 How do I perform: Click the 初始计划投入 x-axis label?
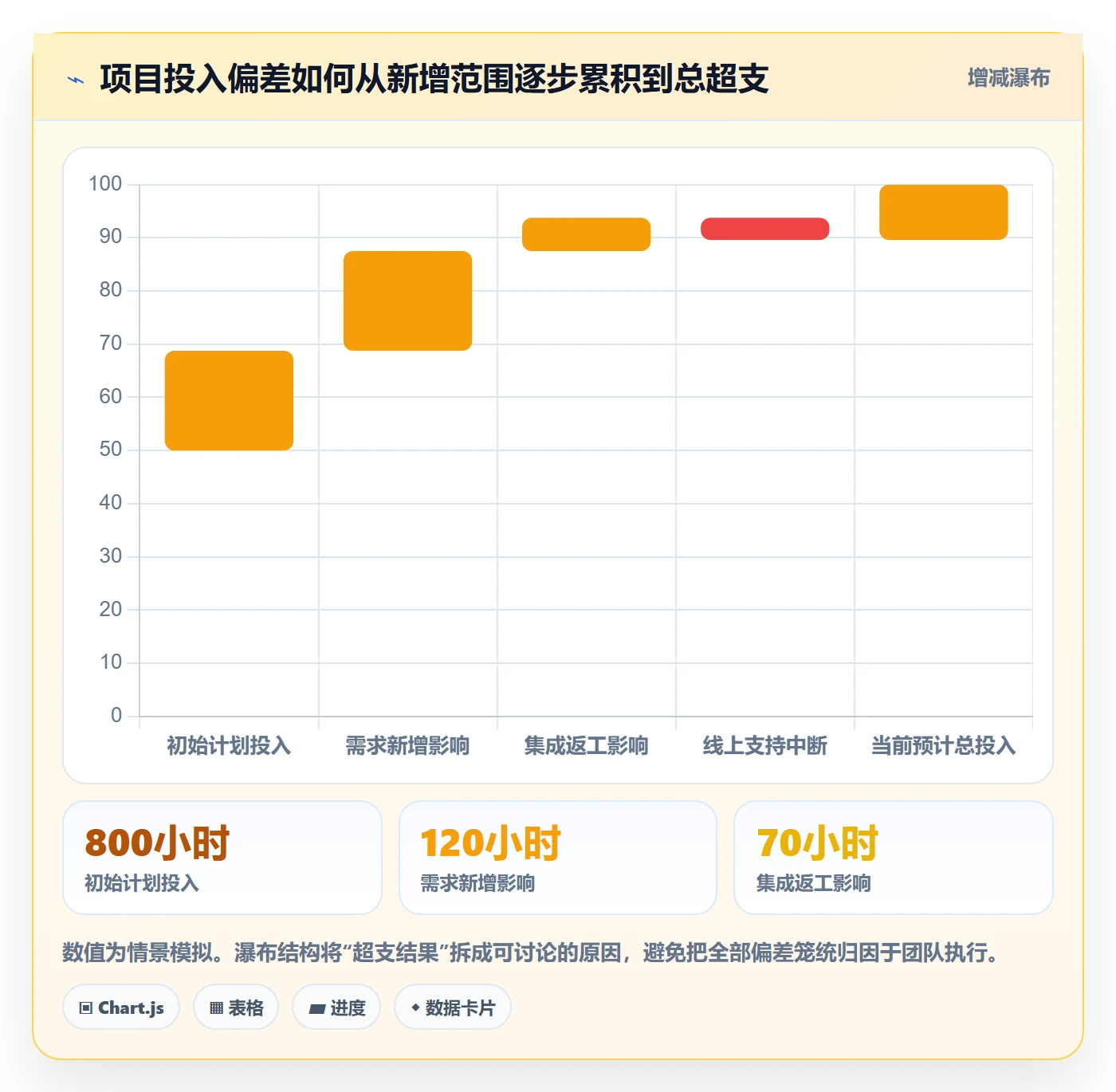pyautogui.click(x=229, y=746)
